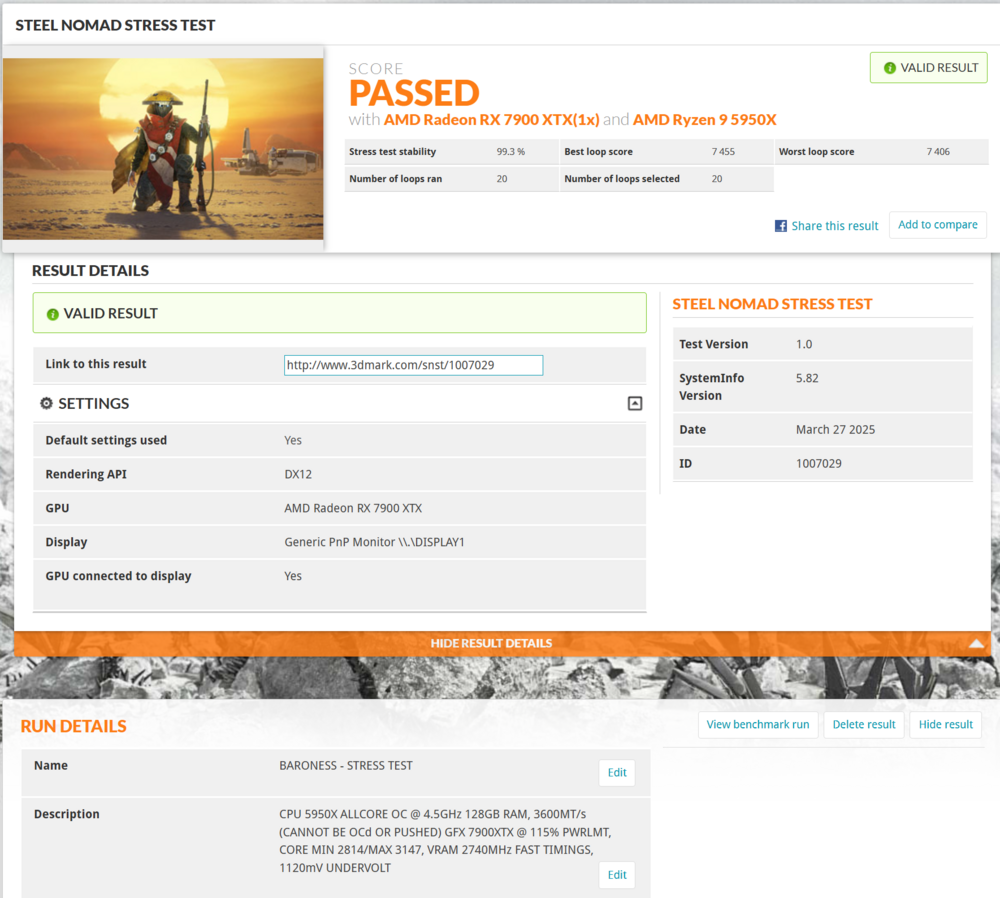1000x898 pixels.
Task: Click the Share this result link text
Action: [x=834, y=226]
